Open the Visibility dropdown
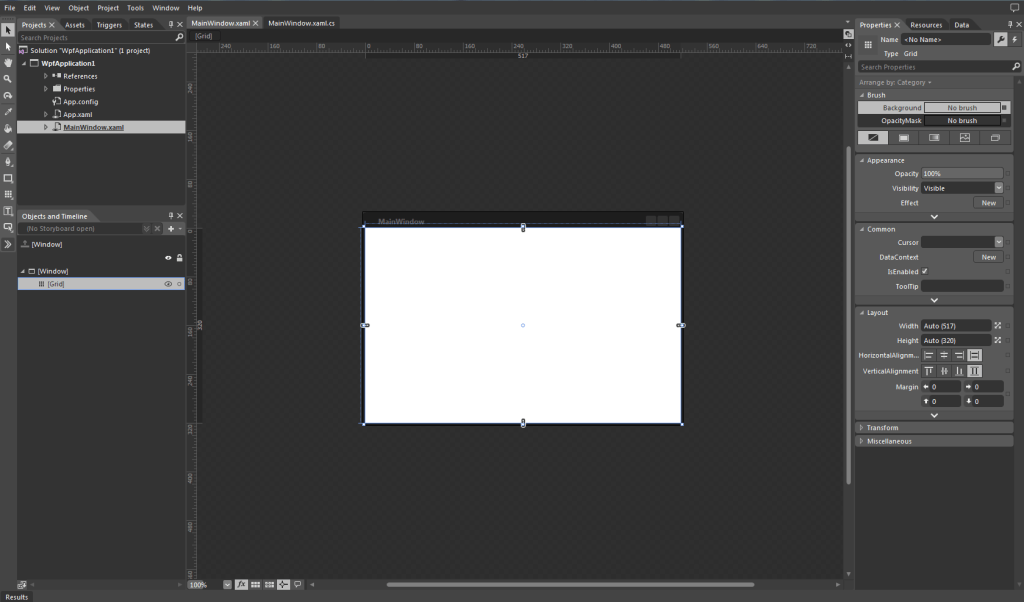This screenshot has height=602, width=1024. (x=998, y=188)
